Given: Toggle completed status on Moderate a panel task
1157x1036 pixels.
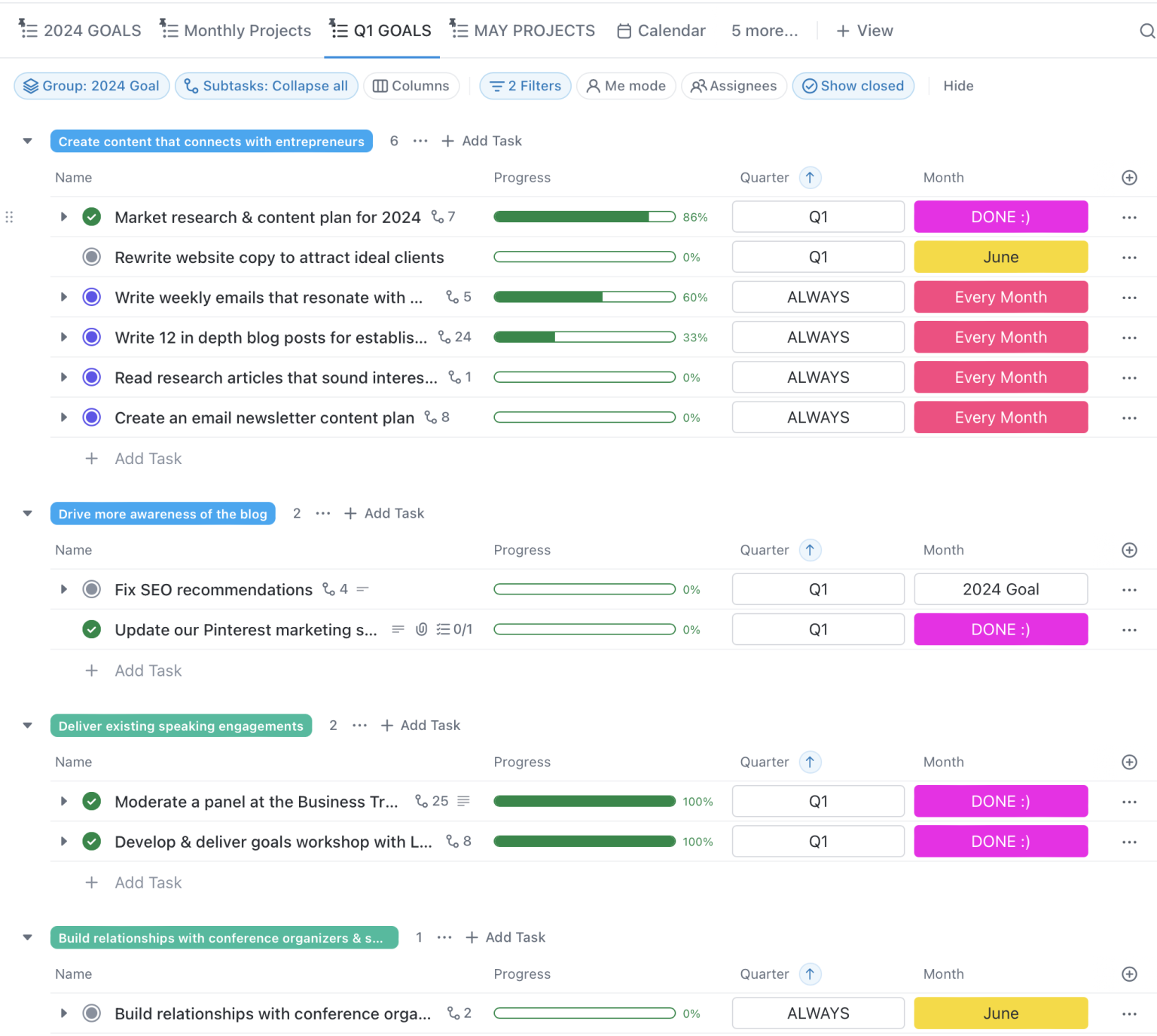Looking at the screenshot, I should coord(92,802).
